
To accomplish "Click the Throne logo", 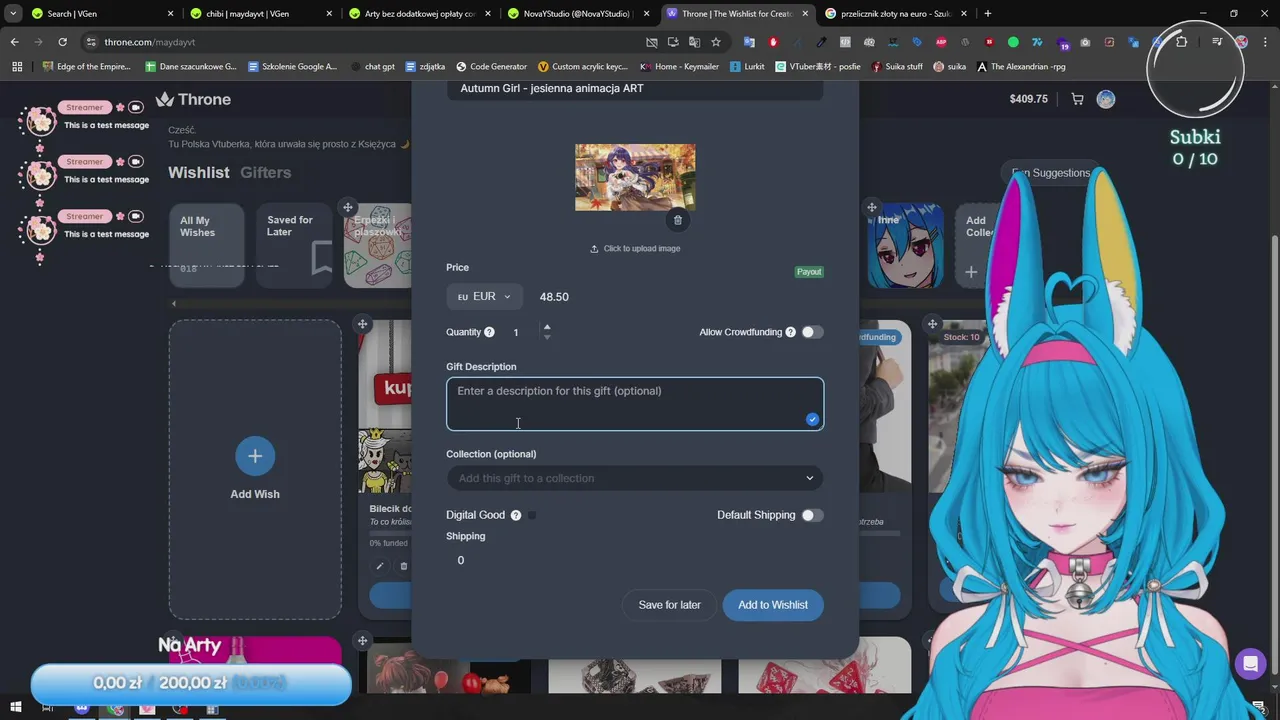I will (194, 99).
